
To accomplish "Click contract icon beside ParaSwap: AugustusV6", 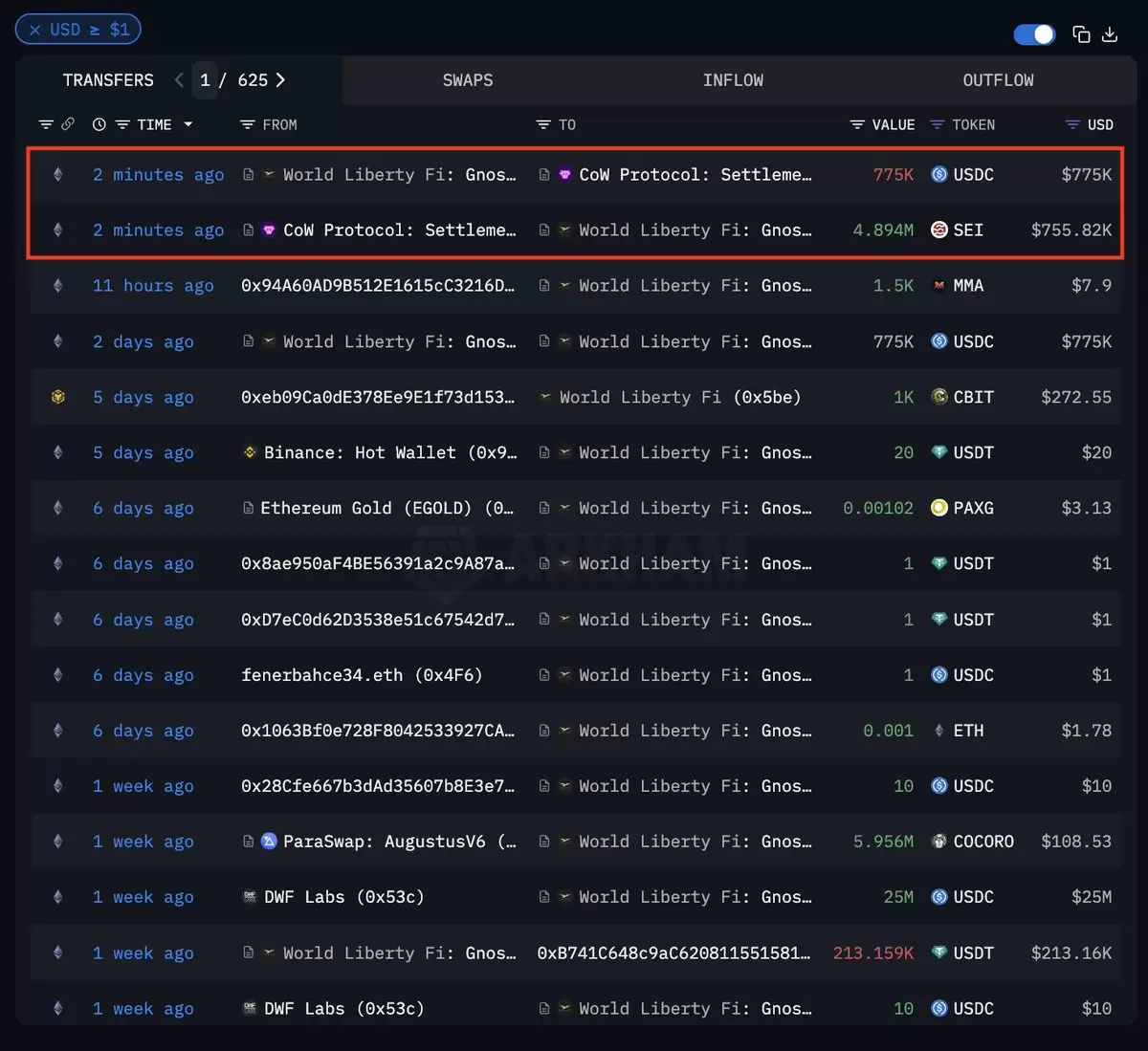I will point(249,842).
